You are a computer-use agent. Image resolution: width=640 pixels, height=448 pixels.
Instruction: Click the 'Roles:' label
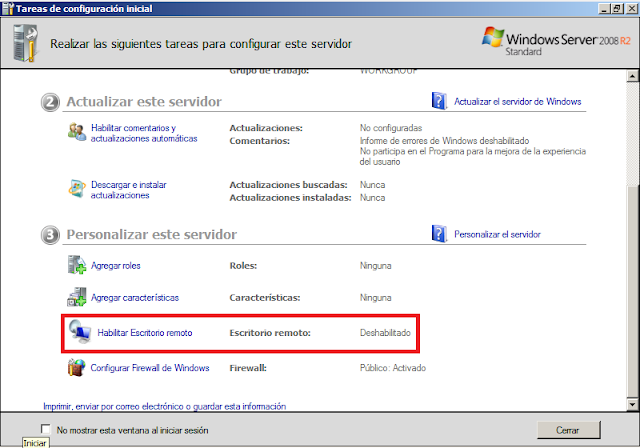pos(243,266)
